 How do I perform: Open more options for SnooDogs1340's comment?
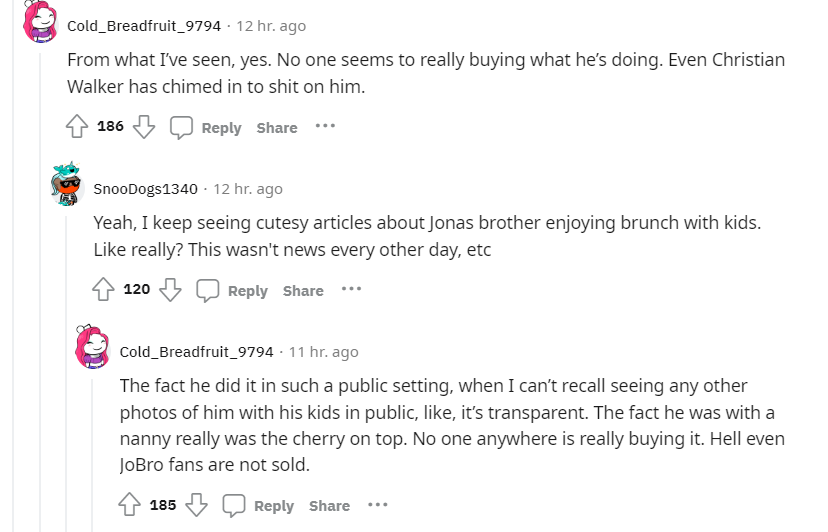[352, 290]
